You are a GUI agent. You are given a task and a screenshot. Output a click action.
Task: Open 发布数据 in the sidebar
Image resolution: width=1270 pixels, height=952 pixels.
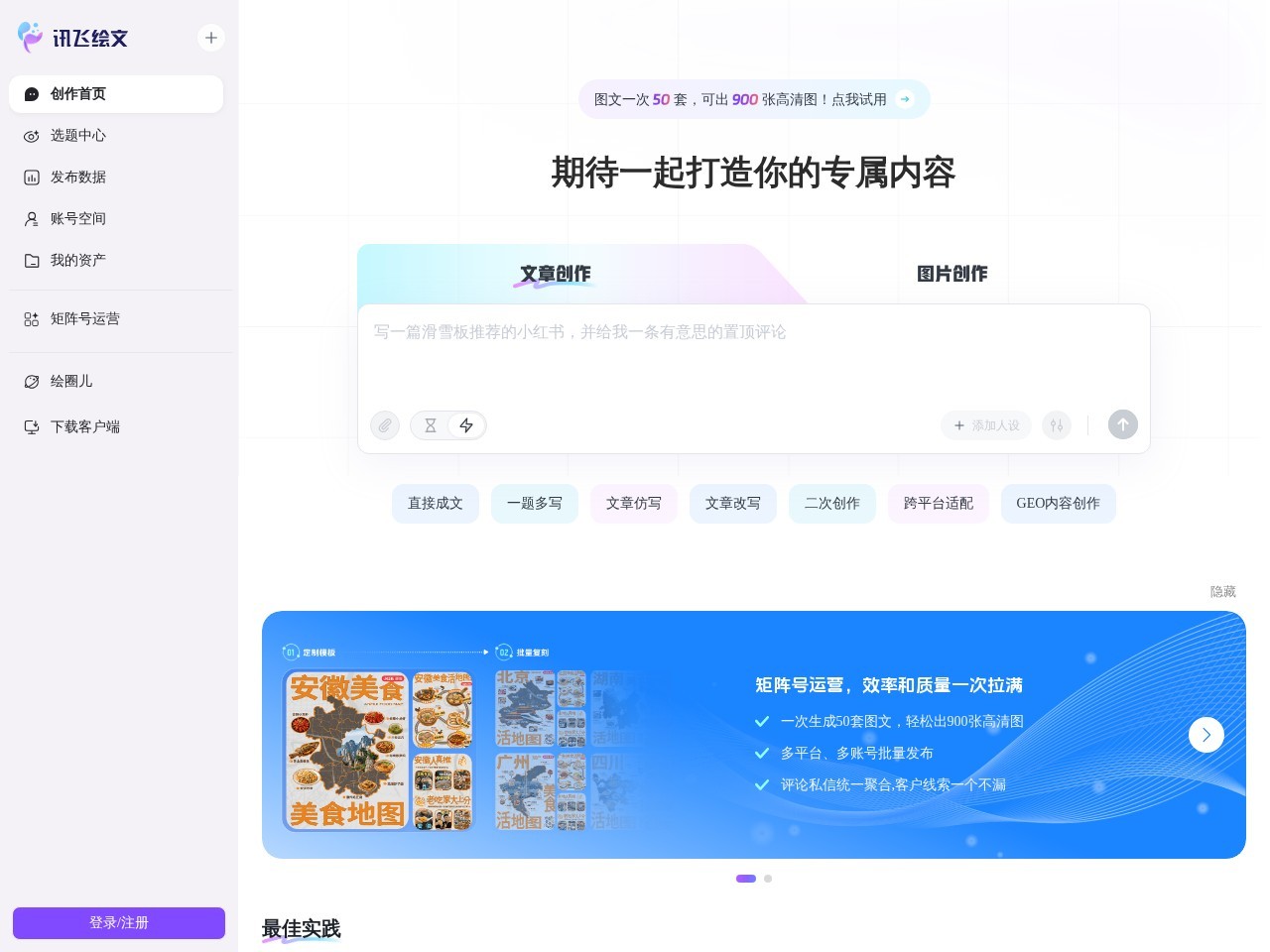tap(116, 178)
